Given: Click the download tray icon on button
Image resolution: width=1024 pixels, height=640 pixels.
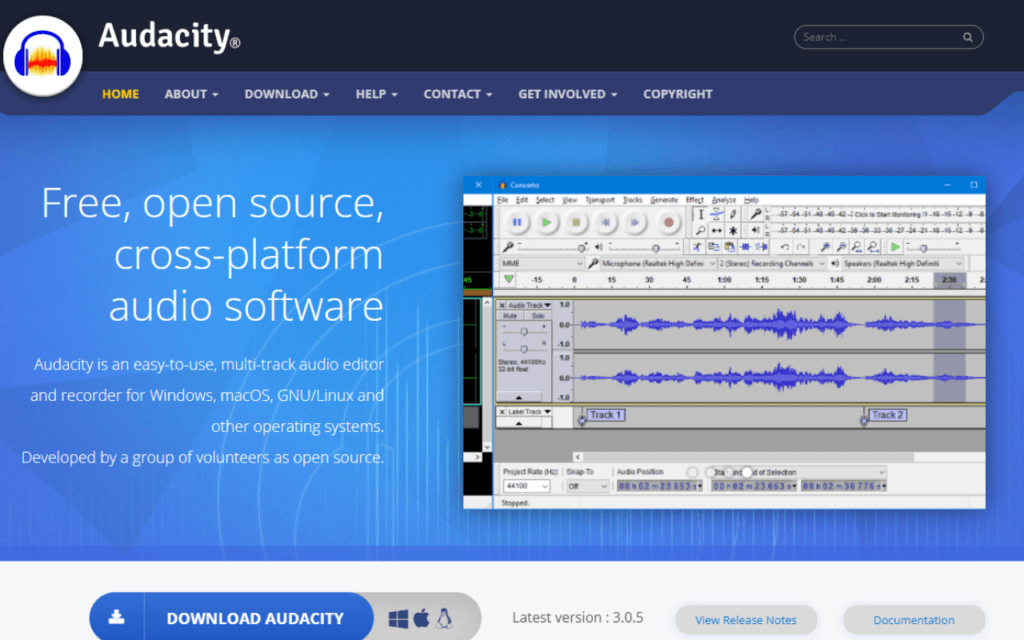Looking at the screenshot, I should point(117,616).
